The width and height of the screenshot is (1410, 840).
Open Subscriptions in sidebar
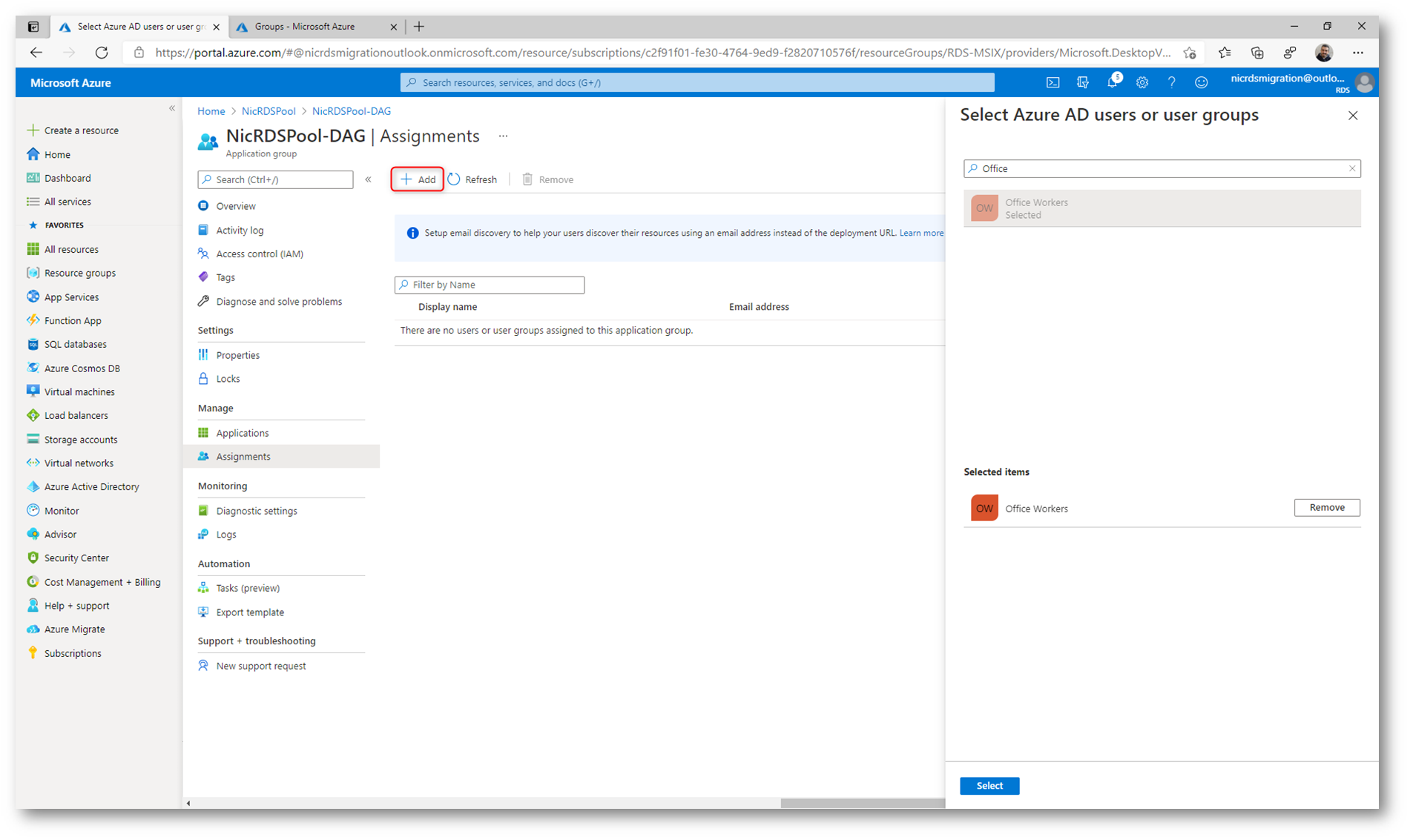[x=73, y=653]
